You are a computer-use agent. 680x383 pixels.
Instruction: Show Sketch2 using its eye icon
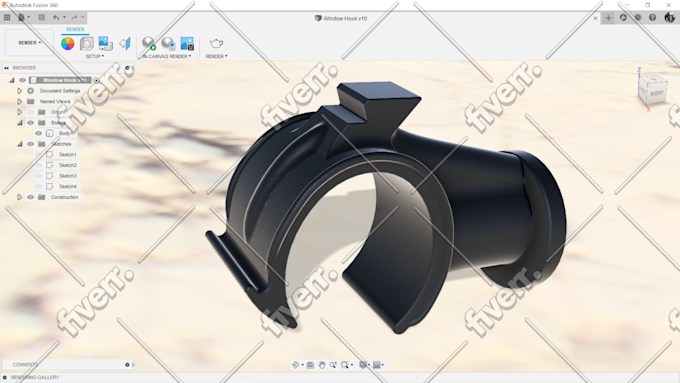coord(39,165)
